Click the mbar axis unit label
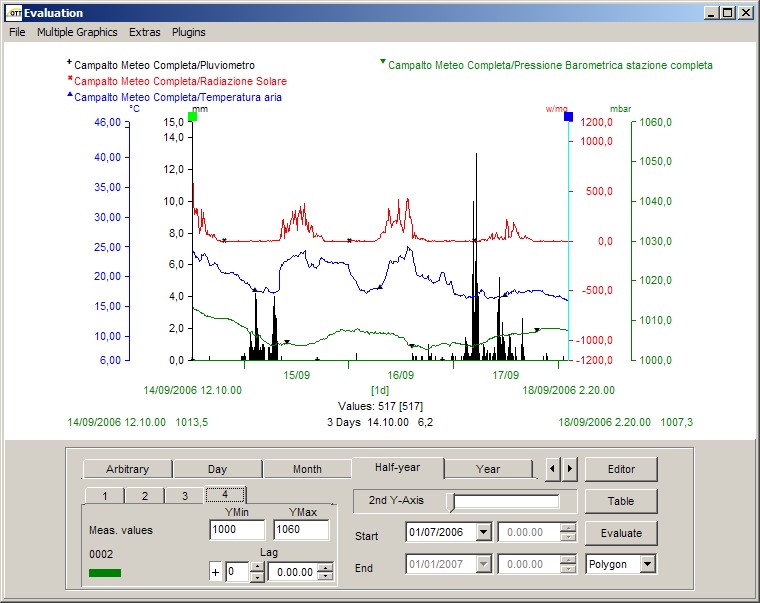Viewport: 760px width, 603px height. [621, 109]
